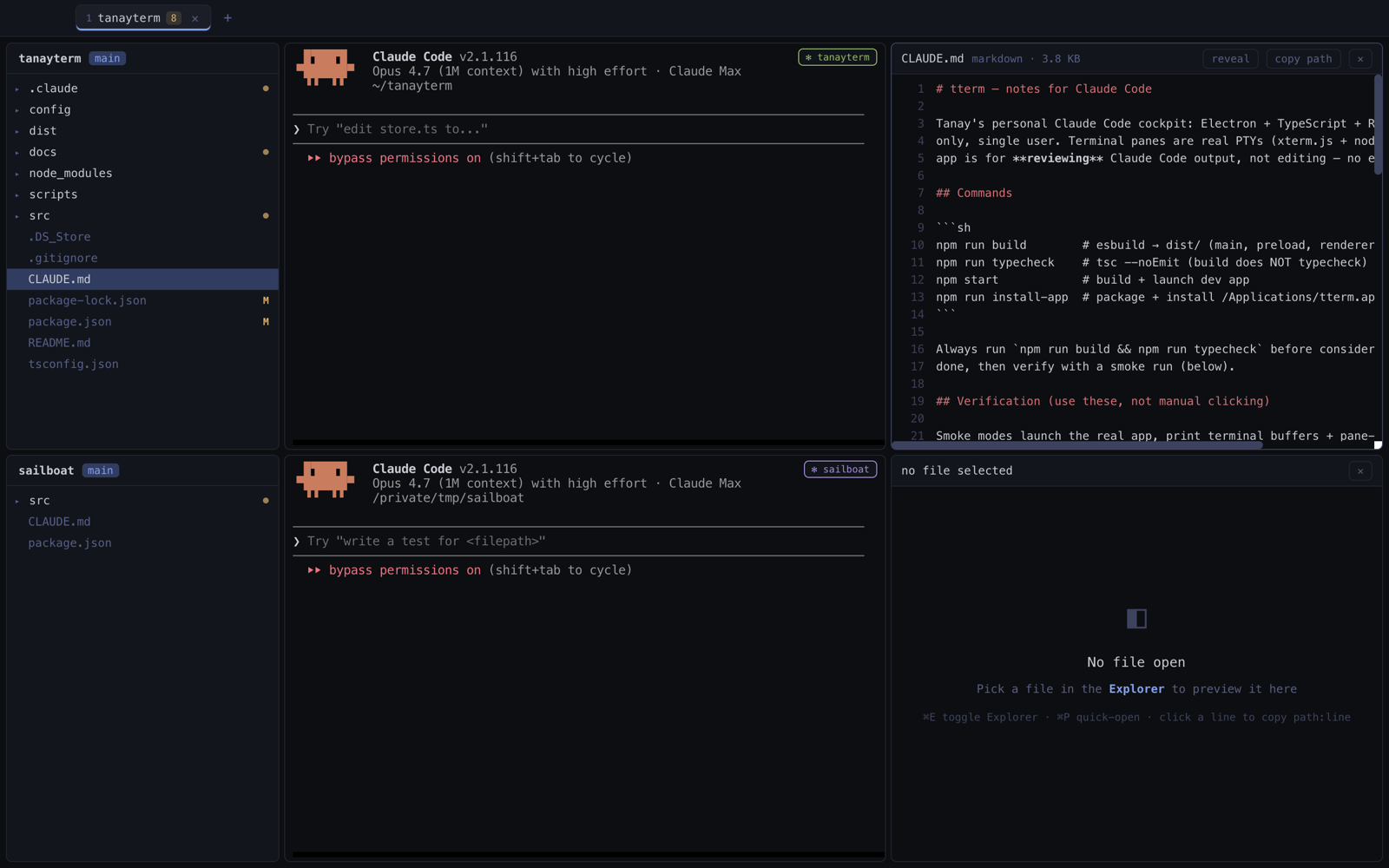The image size is (1389, 868).
Task: Focus the 'write a test' prompt input
Action: click(x=578, y=542)
